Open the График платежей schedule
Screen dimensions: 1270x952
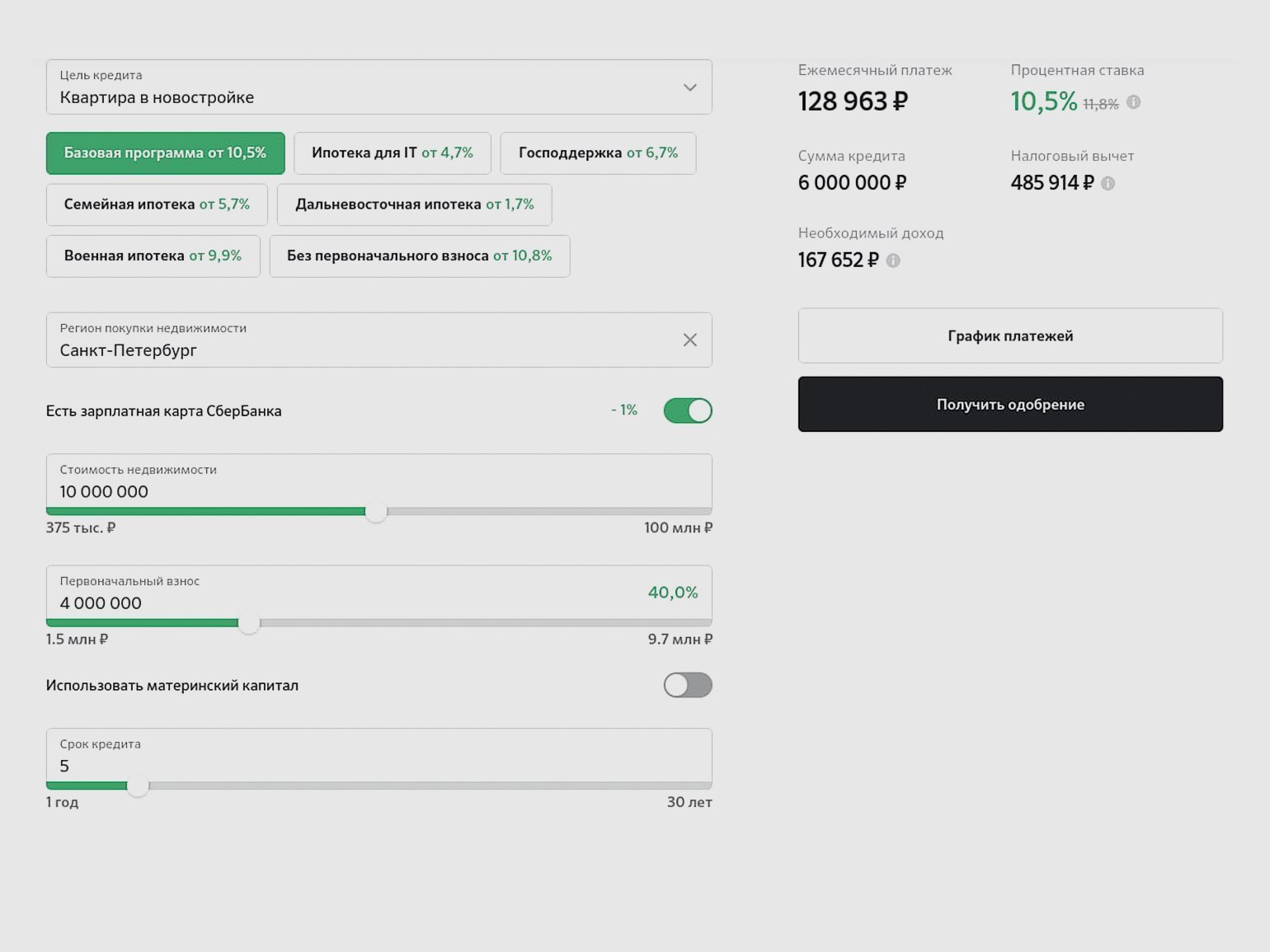[x=1010, y=335]
